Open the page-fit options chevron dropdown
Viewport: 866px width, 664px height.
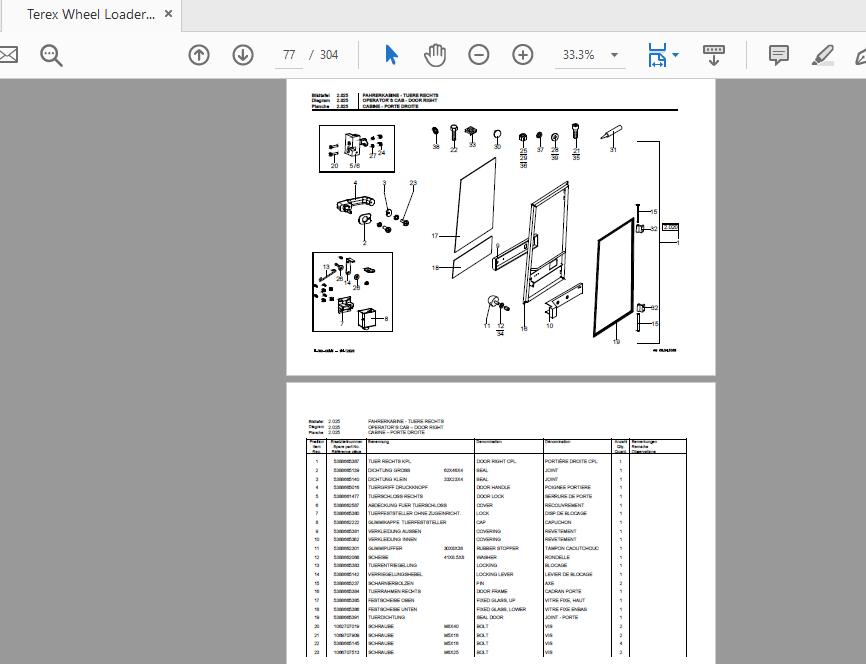click(x=674, y=55)
